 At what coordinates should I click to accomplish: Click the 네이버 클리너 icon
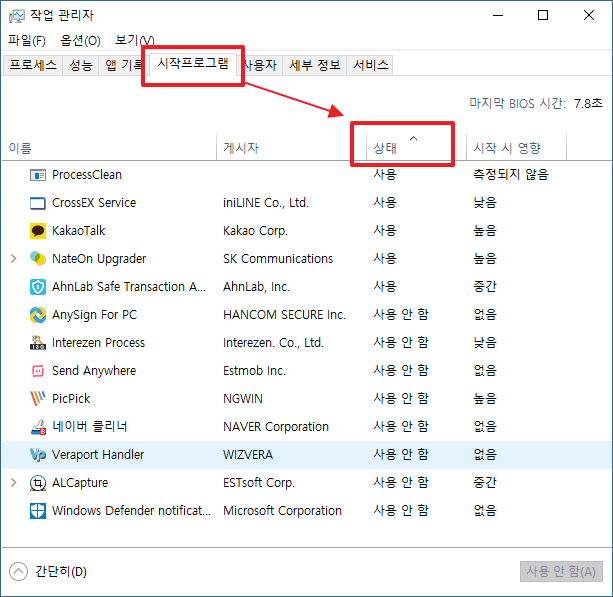click(x=38, y=427)
